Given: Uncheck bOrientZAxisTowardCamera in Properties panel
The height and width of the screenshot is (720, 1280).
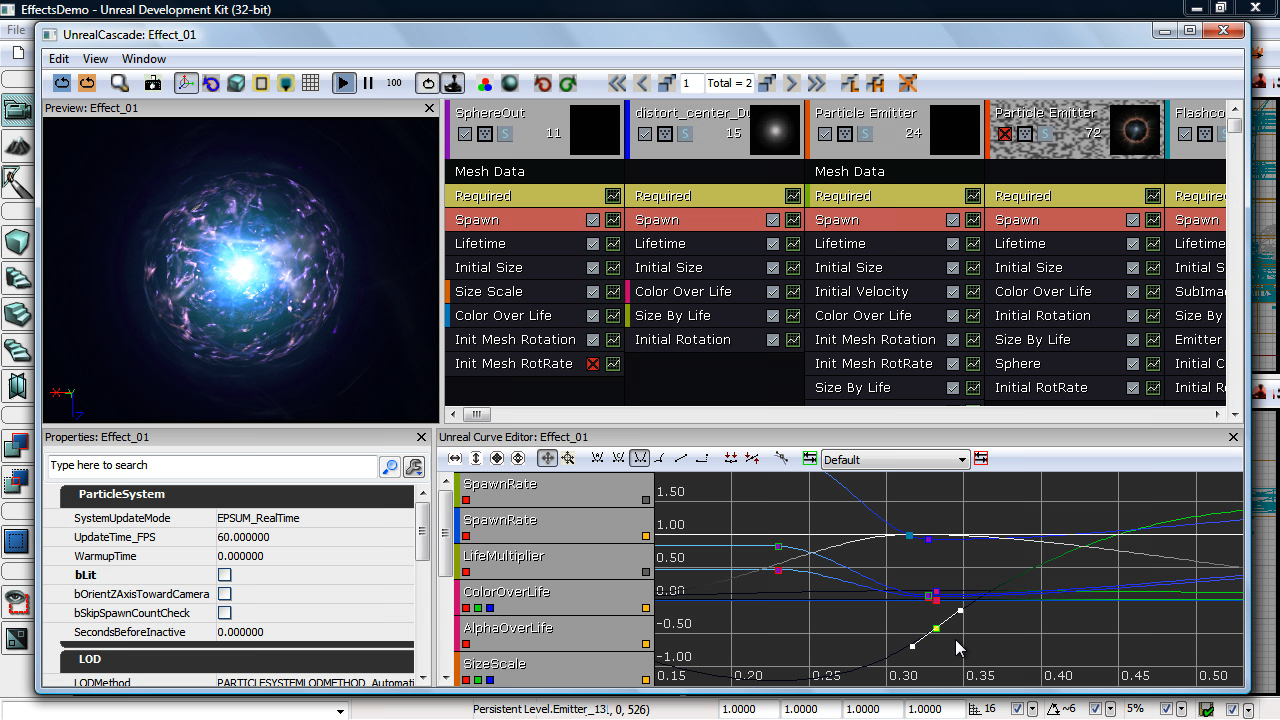Looking at the screenshot, I should [x=225, y=594].
